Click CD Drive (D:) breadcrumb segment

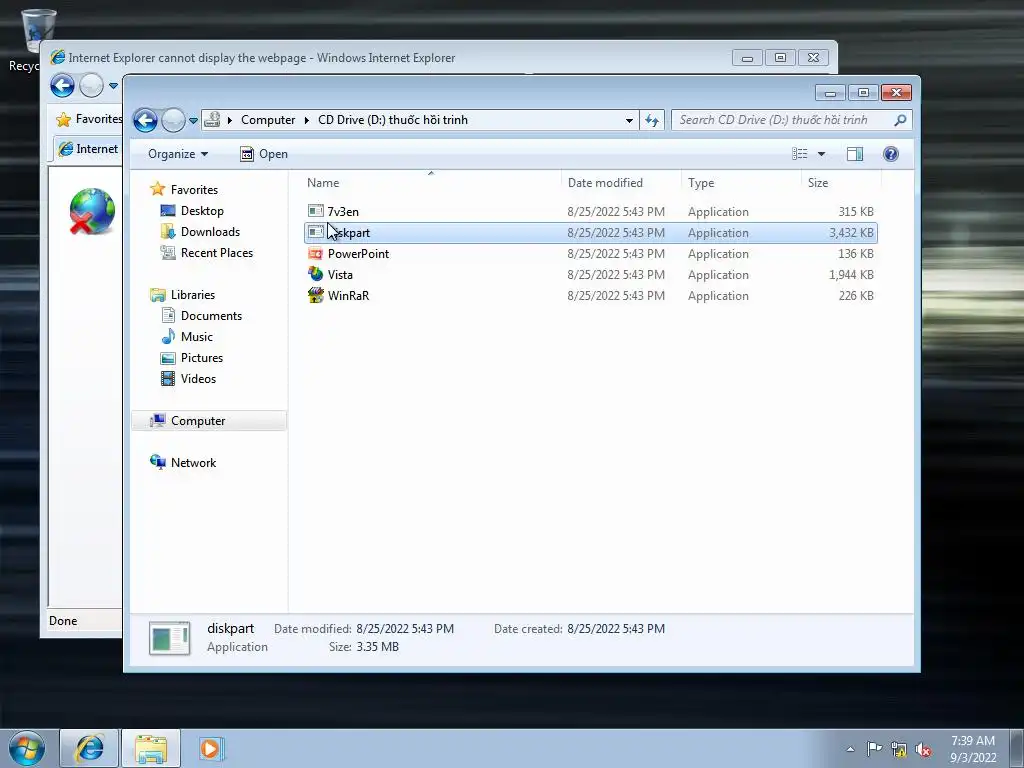tap(392, 120)
